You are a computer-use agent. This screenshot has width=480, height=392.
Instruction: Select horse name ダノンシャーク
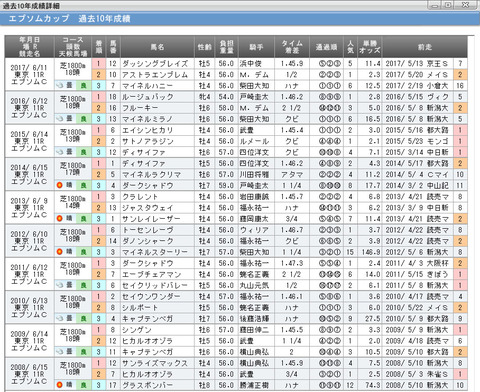(148, 241)
